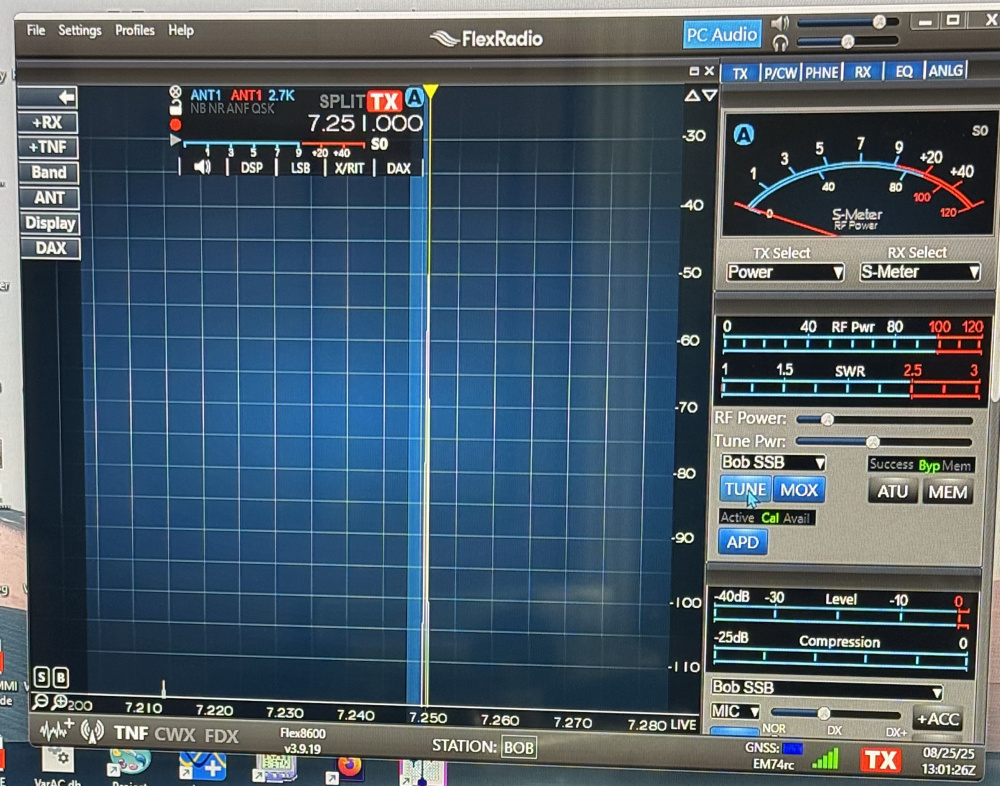Switch to the RX panel tab
1000x786 pixels.
click(862, 72)
